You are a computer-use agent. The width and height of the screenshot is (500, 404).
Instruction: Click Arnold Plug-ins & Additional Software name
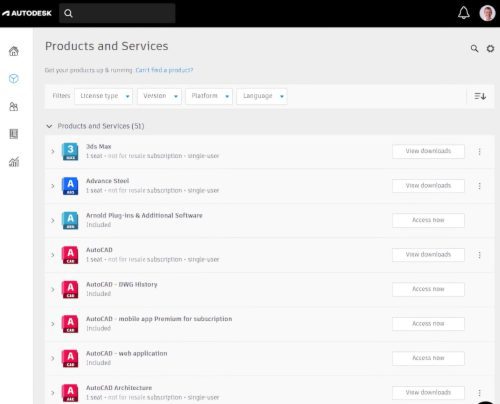(x=144, y=215)
